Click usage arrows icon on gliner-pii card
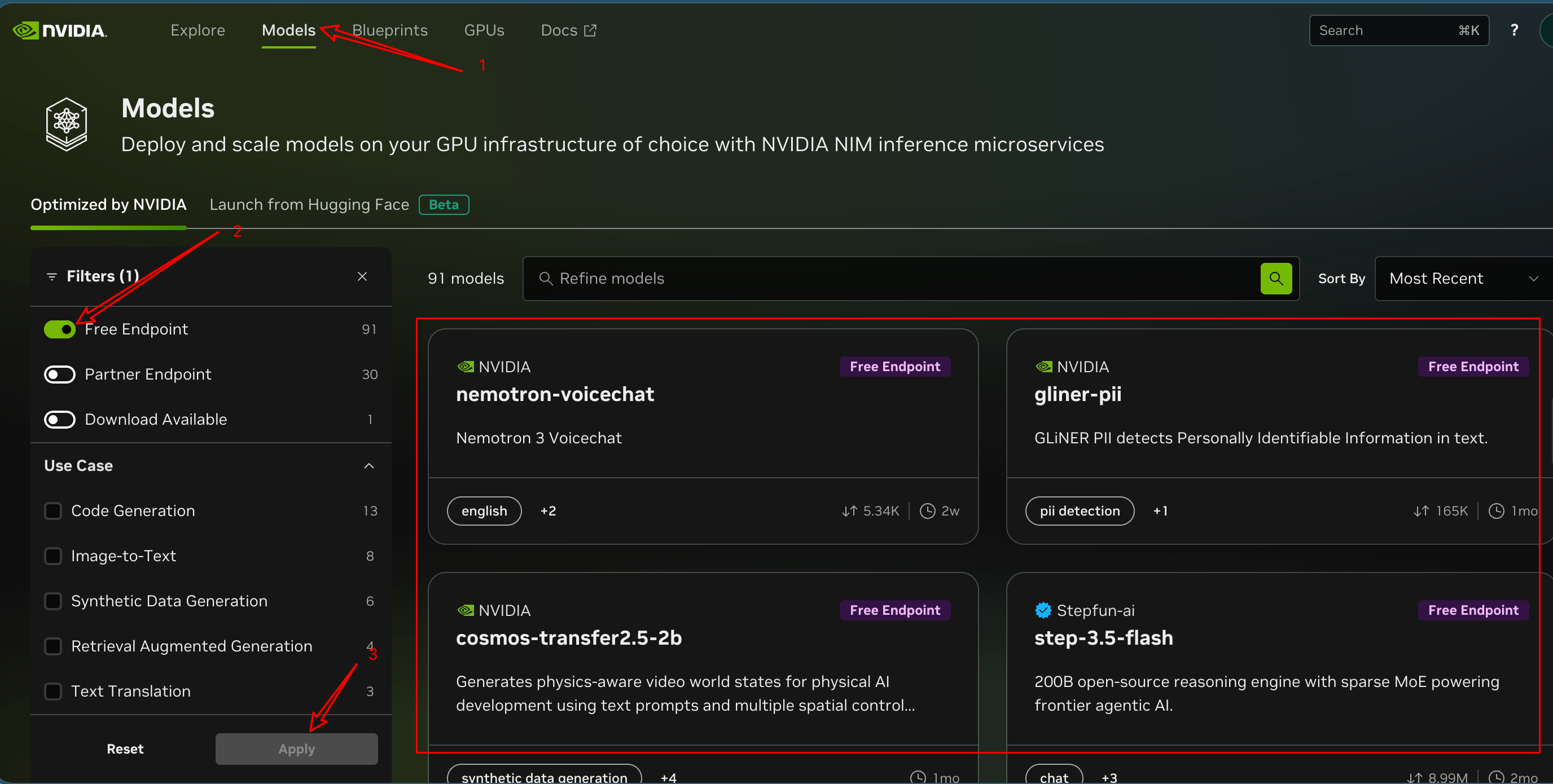This screenshot has width=1553, height=784. tap(1421, 511)
